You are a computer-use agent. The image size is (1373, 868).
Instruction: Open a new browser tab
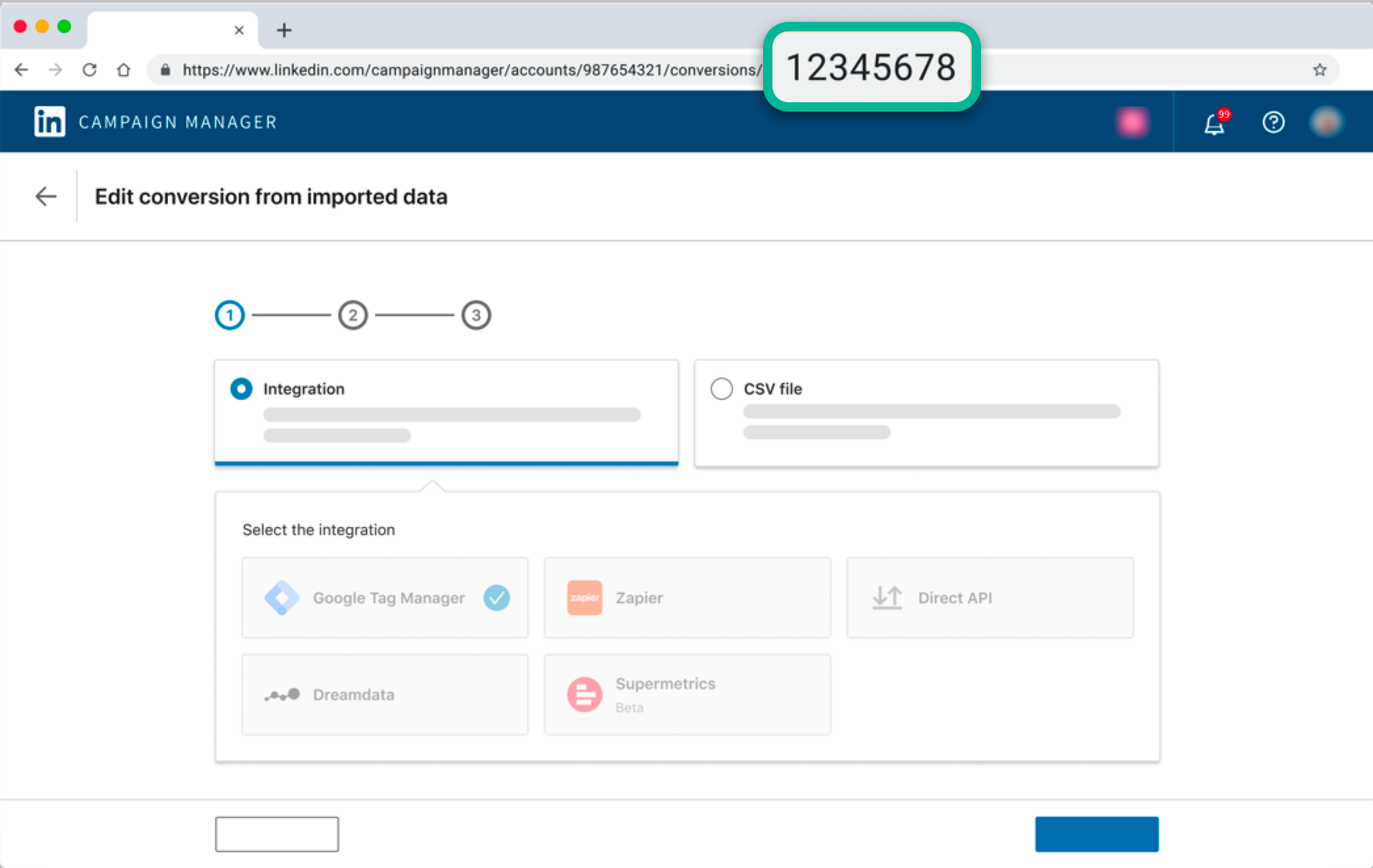[284, 30]
